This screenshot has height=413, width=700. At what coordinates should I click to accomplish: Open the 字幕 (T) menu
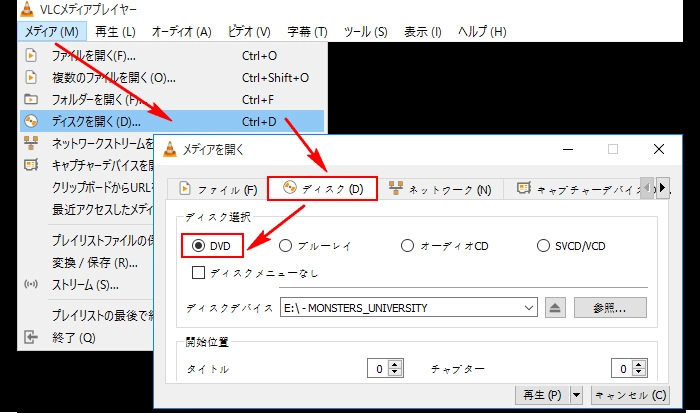point(307,32)
